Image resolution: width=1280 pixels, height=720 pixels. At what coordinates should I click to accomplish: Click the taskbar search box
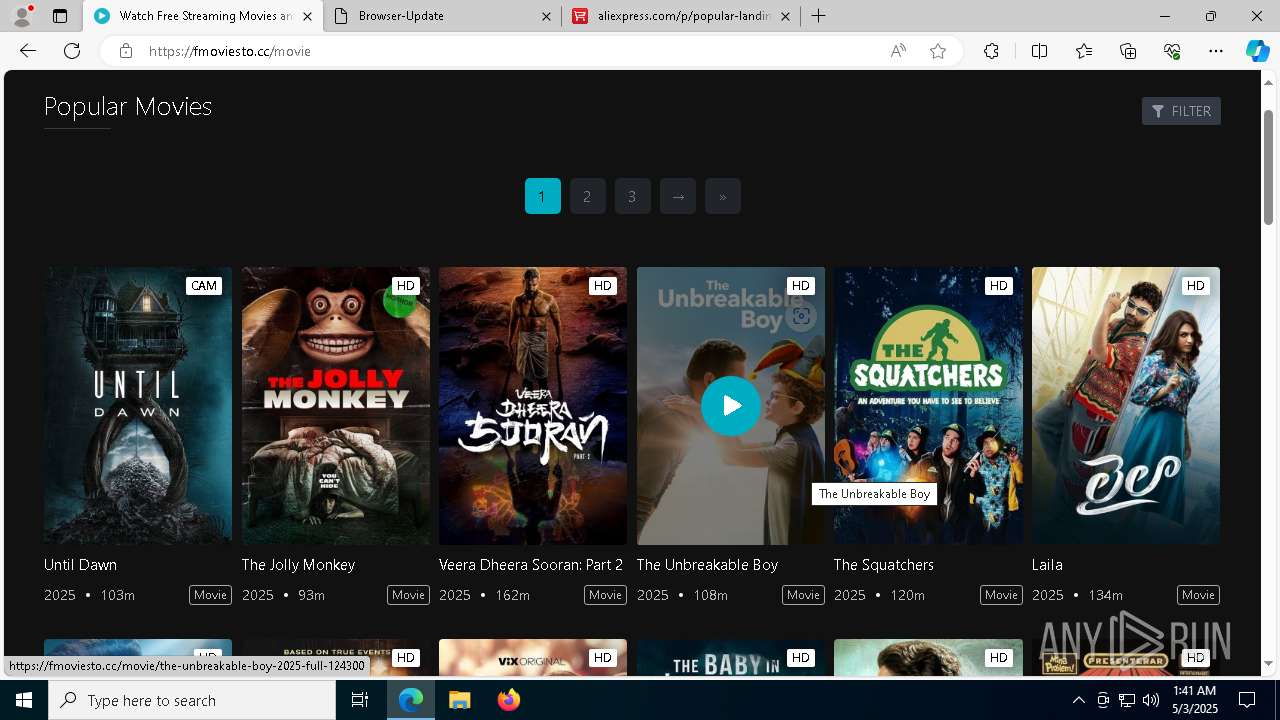pos(192,700)
